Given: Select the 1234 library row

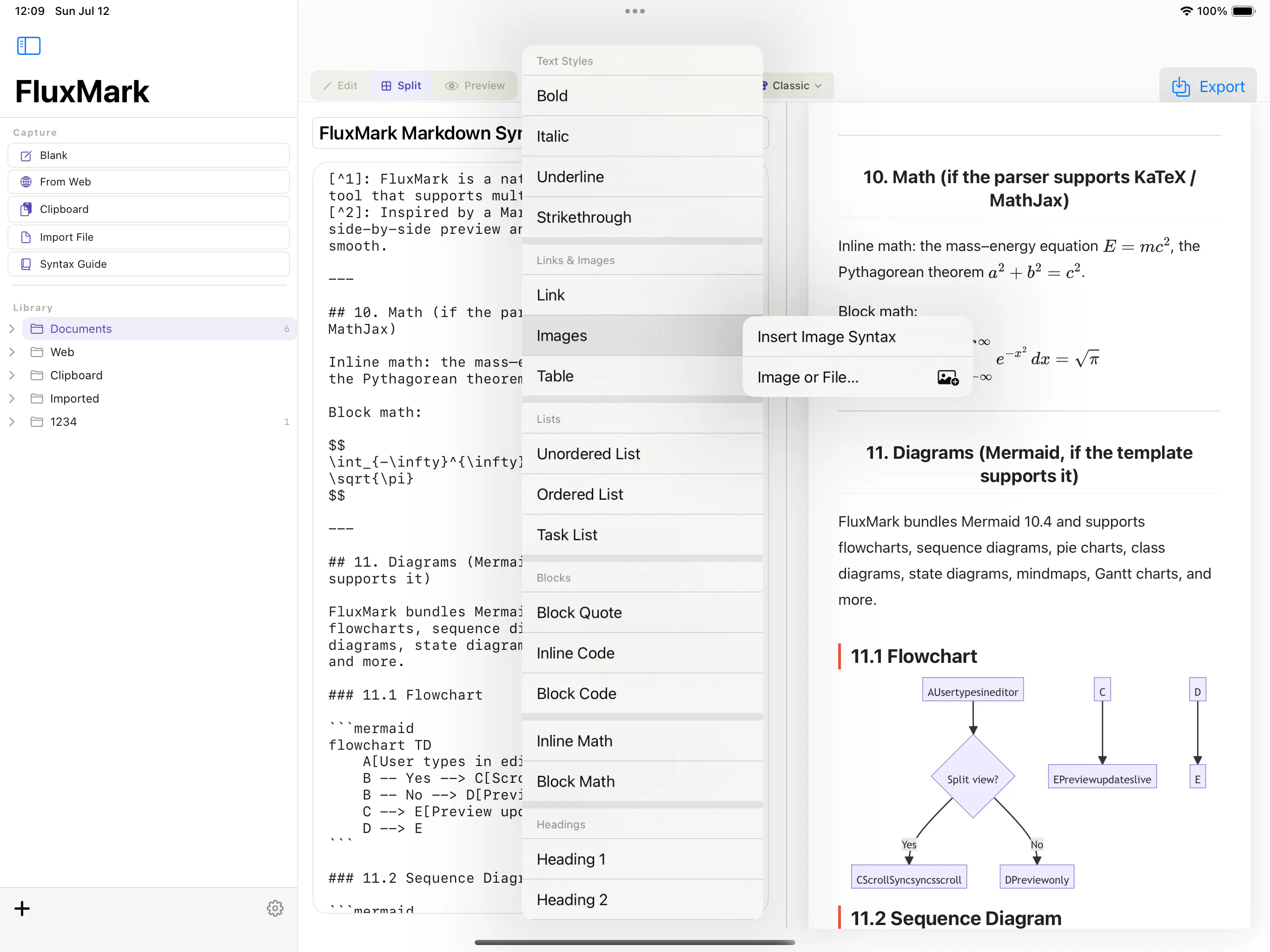Looking at the screenshot, I should coord(159,422).
